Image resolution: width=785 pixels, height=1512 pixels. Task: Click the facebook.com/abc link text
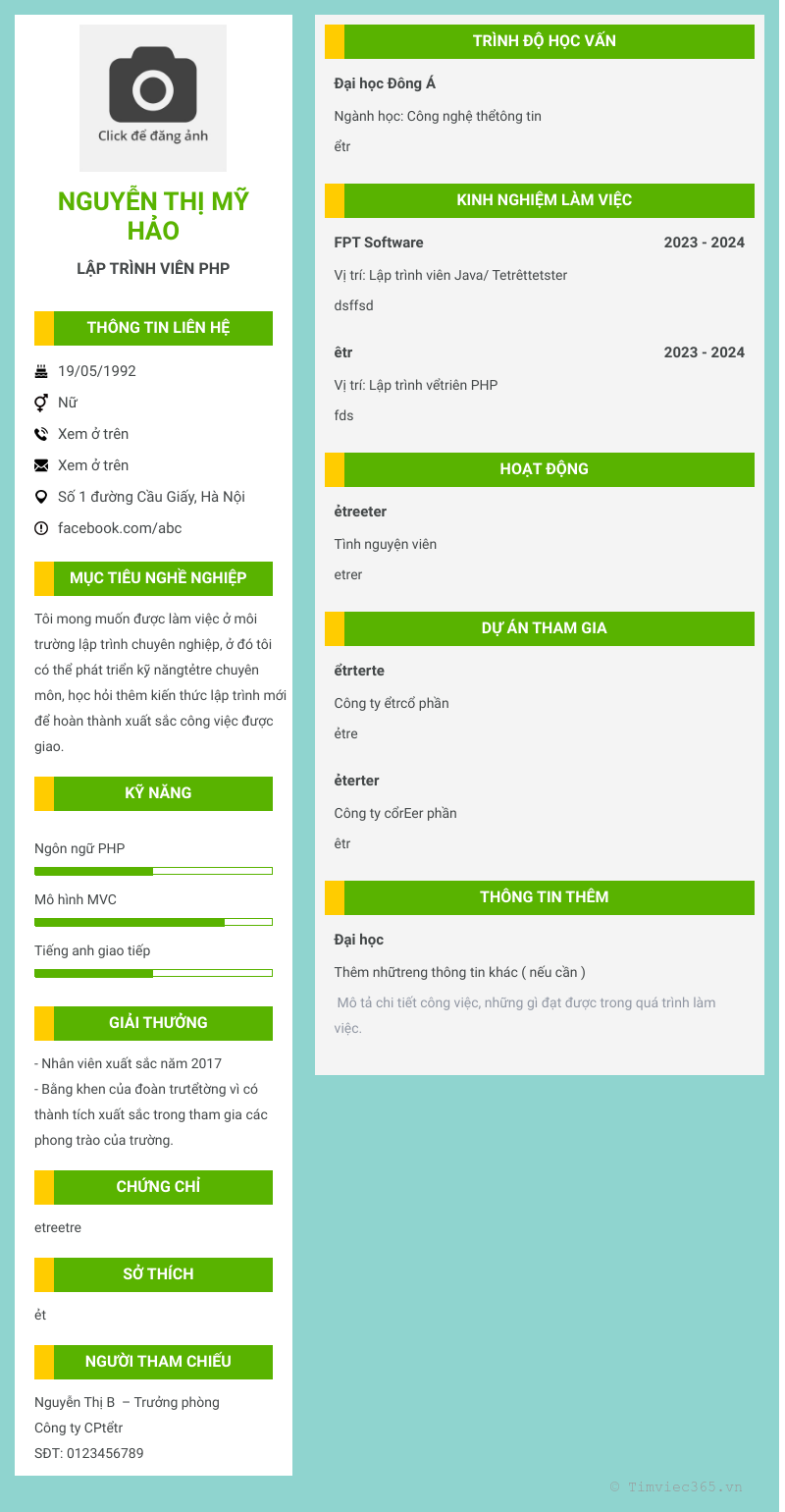pos(120,528)
